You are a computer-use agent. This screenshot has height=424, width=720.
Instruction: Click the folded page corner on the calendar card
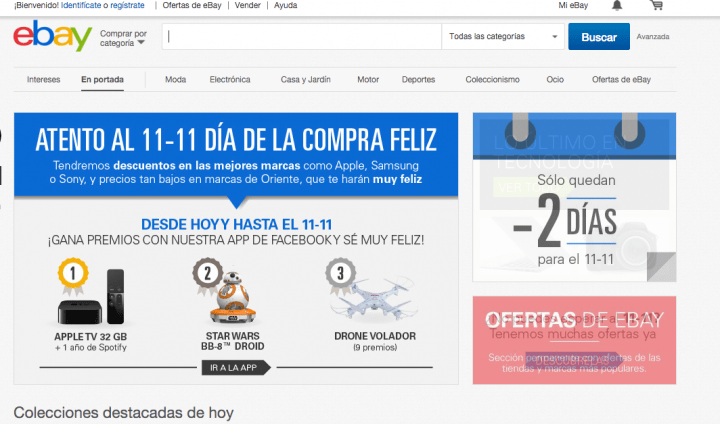point(662,267)
